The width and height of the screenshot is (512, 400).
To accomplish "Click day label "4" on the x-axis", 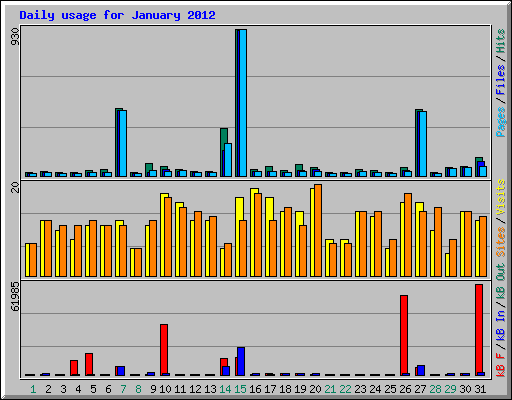I will [78, 389].
